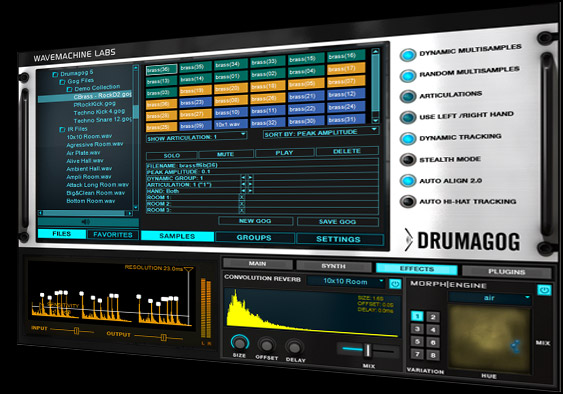This screenshot has width=563, height=394.
Task: Open the 10x10 Room reverb preset dropdown
Action: [x=346, y=281]
